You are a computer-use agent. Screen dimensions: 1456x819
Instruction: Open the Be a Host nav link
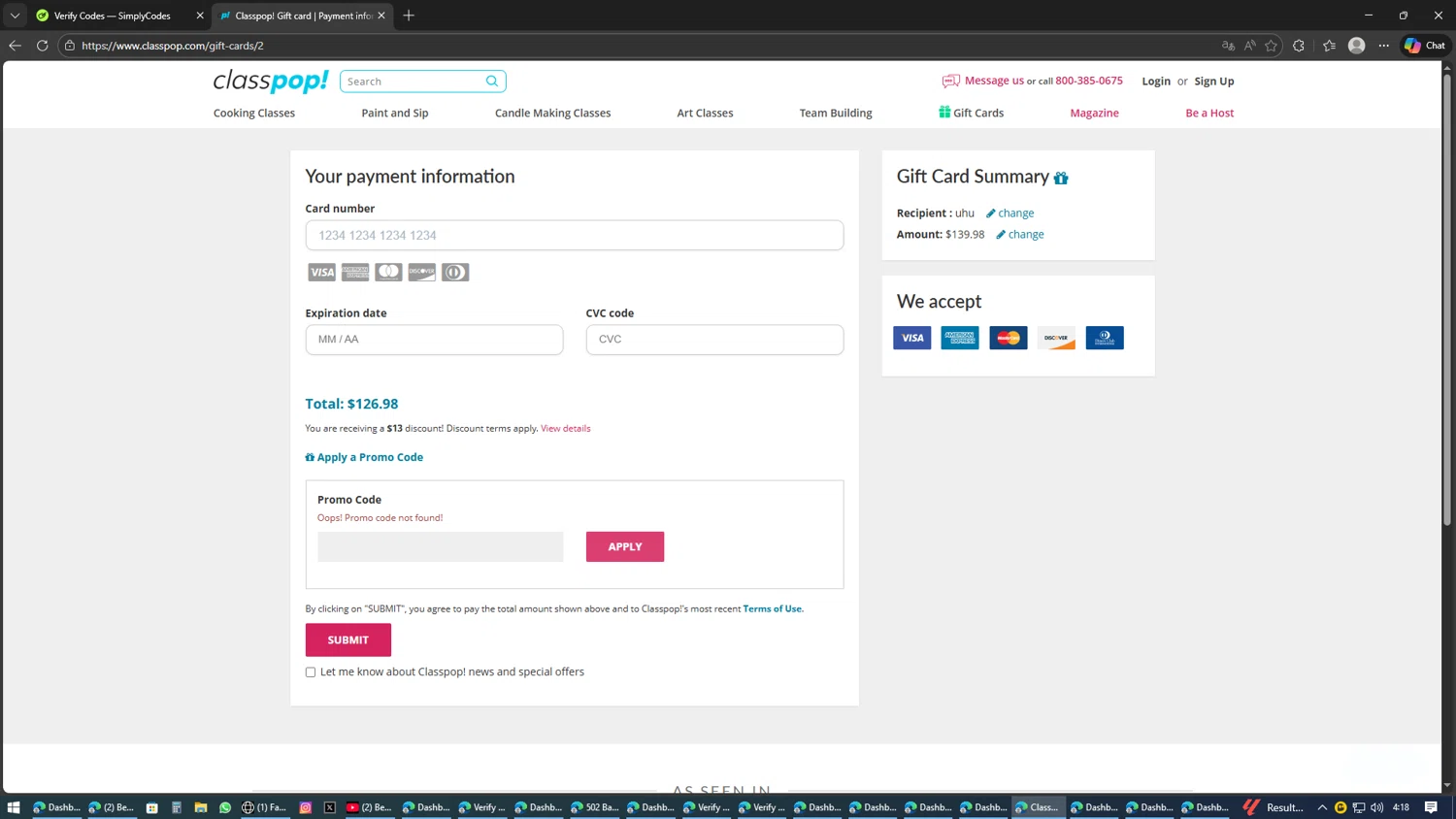(1209, 114)
